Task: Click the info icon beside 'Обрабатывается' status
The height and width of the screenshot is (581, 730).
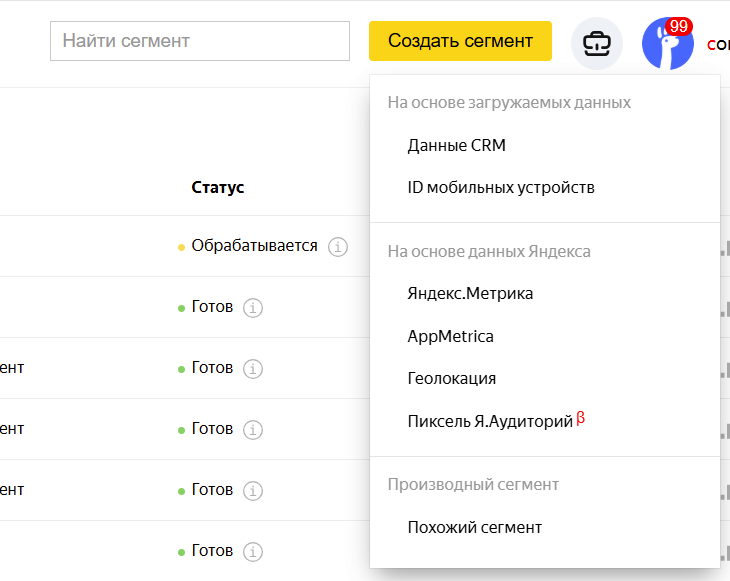Action: pos(338,247)
